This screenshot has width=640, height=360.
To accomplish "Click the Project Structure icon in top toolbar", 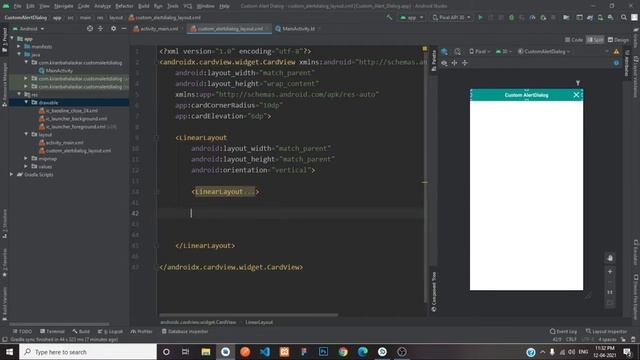I will point(566,18).
